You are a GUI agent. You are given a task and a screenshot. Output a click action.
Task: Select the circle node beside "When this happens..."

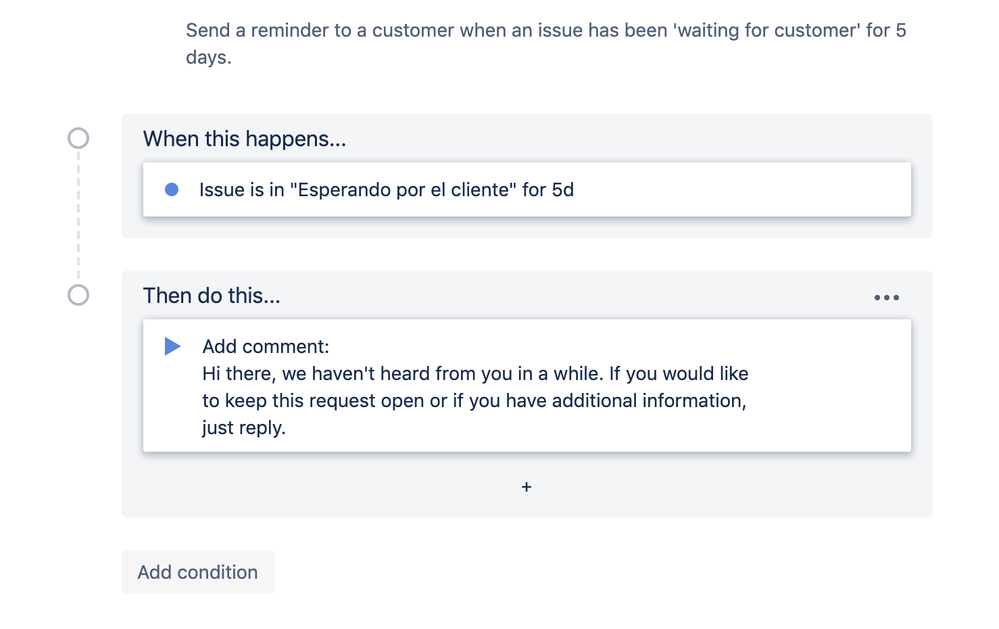[78, 138]
